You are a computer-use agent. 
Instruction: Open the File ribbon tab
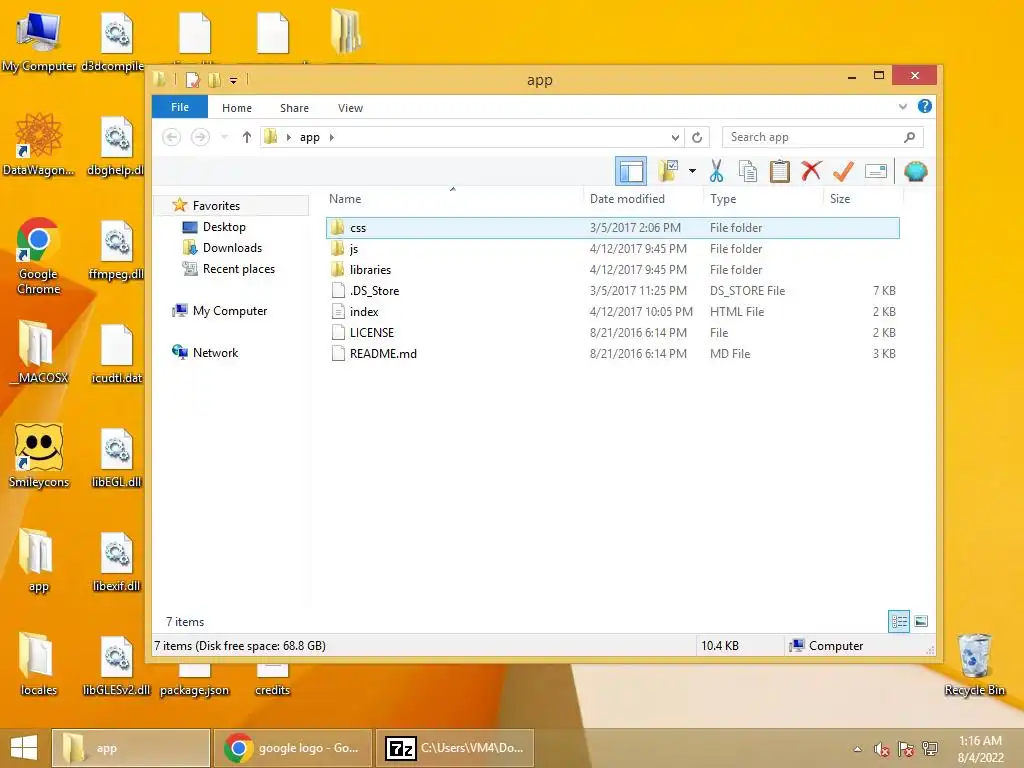(x=180, y=107)
